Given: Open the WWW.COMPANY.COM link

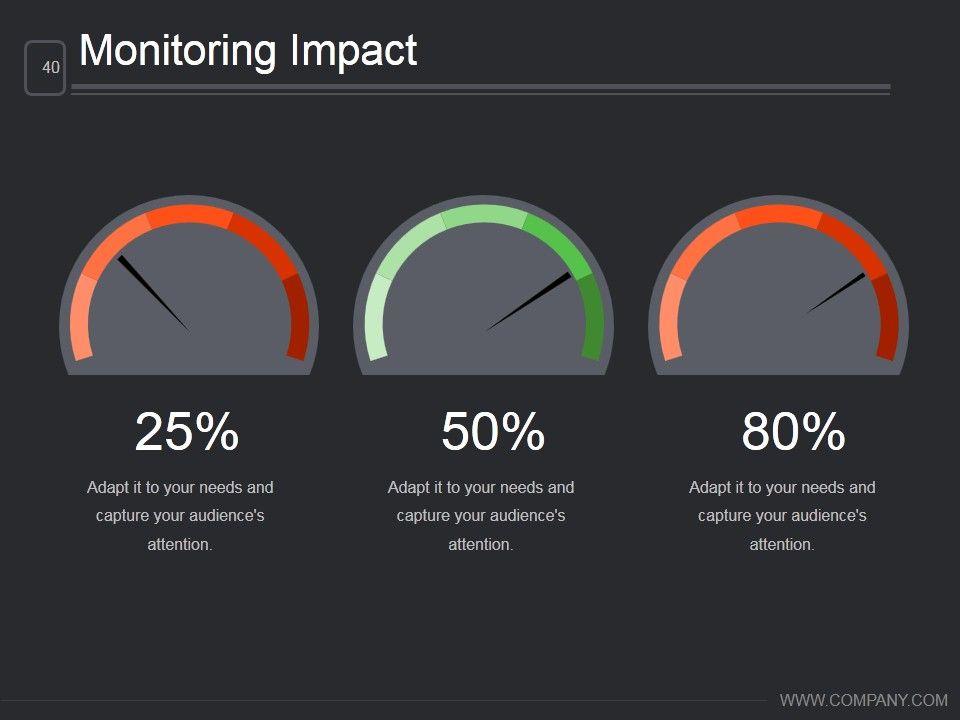Looking at the screenshot, I should pyautogui.click(x=863, y=700).
